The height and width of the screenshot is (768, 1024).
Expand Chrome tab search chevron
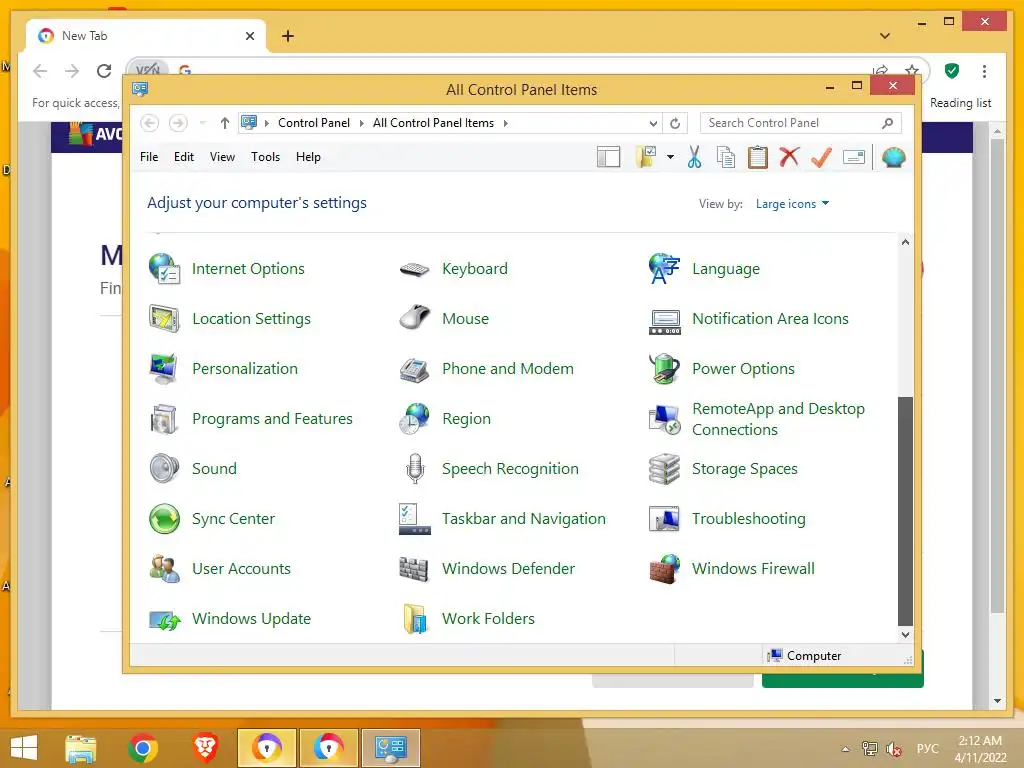[x=885, y=36]
